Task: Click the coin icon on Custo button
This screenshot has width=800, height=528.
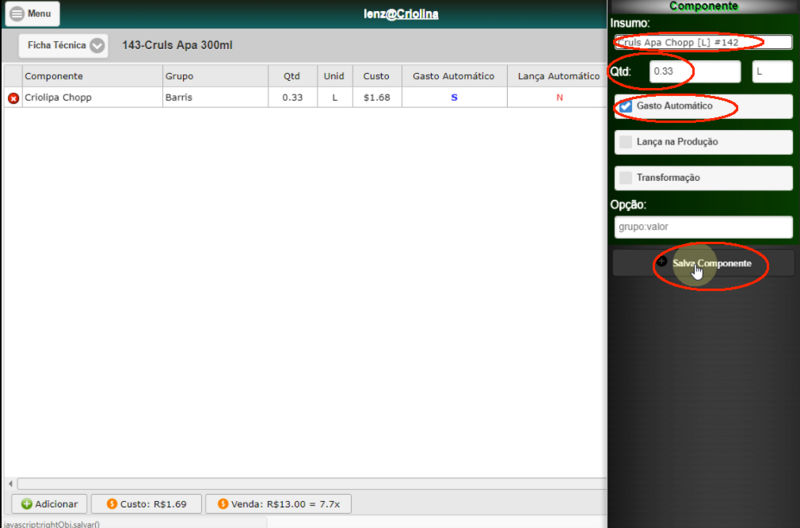Action: click(x=112, y=504)
